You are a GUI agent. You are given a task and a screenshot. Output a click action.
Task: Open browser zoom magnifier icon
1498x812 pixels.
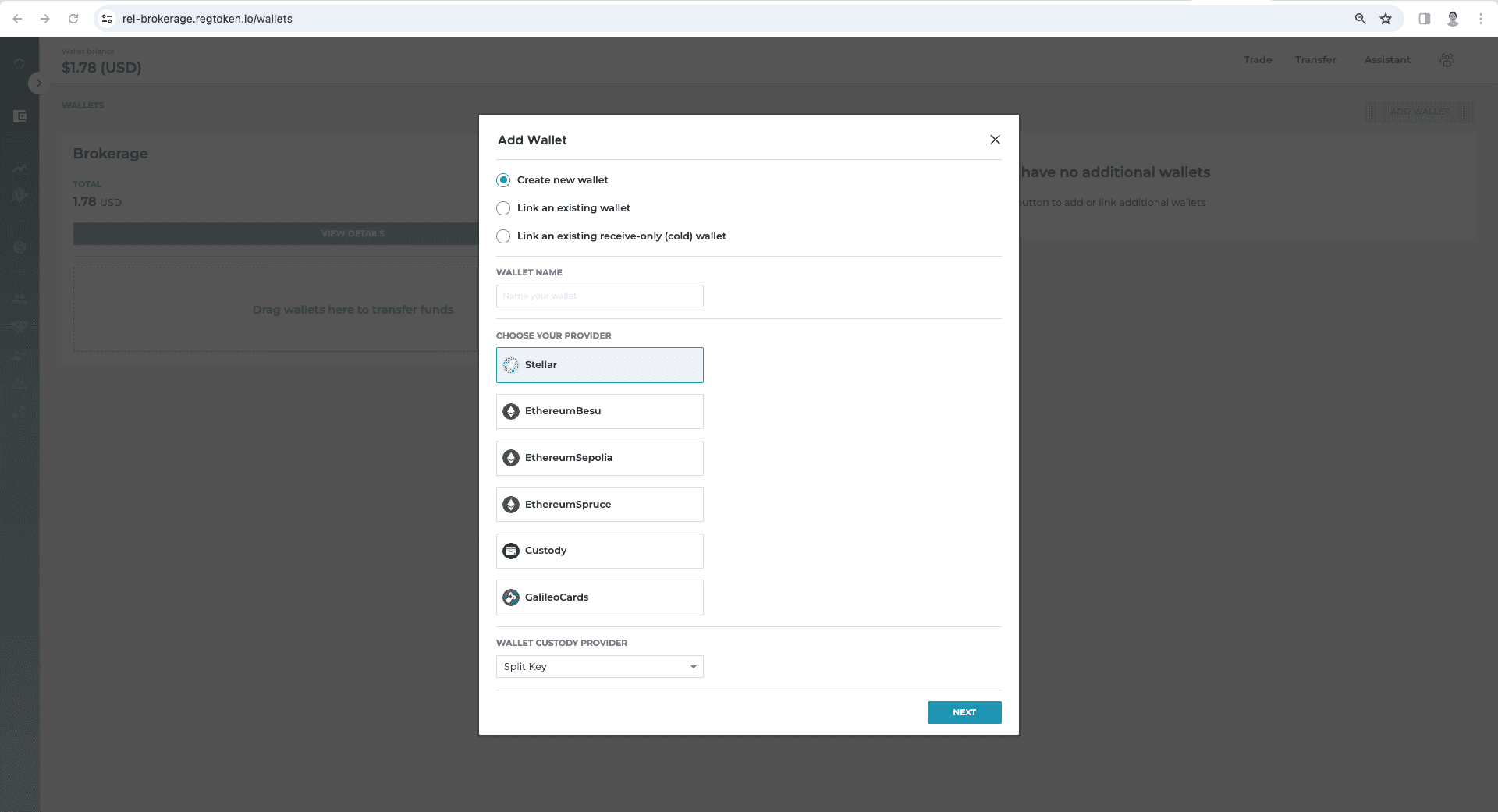point(1360,19)
